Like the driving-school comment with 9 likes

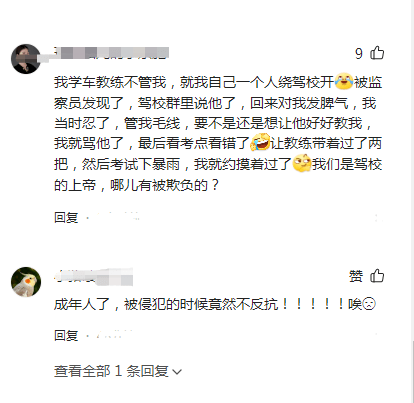tap(377, 53)
